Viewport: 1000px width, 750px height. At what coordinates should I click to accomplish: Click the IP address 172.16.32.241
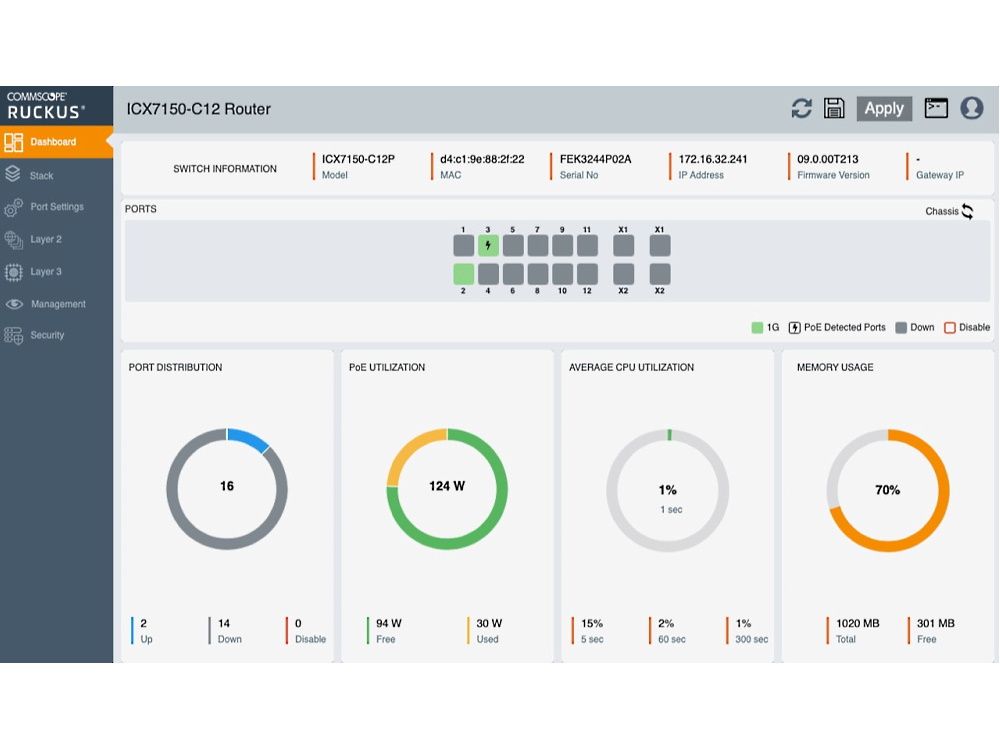713,159
